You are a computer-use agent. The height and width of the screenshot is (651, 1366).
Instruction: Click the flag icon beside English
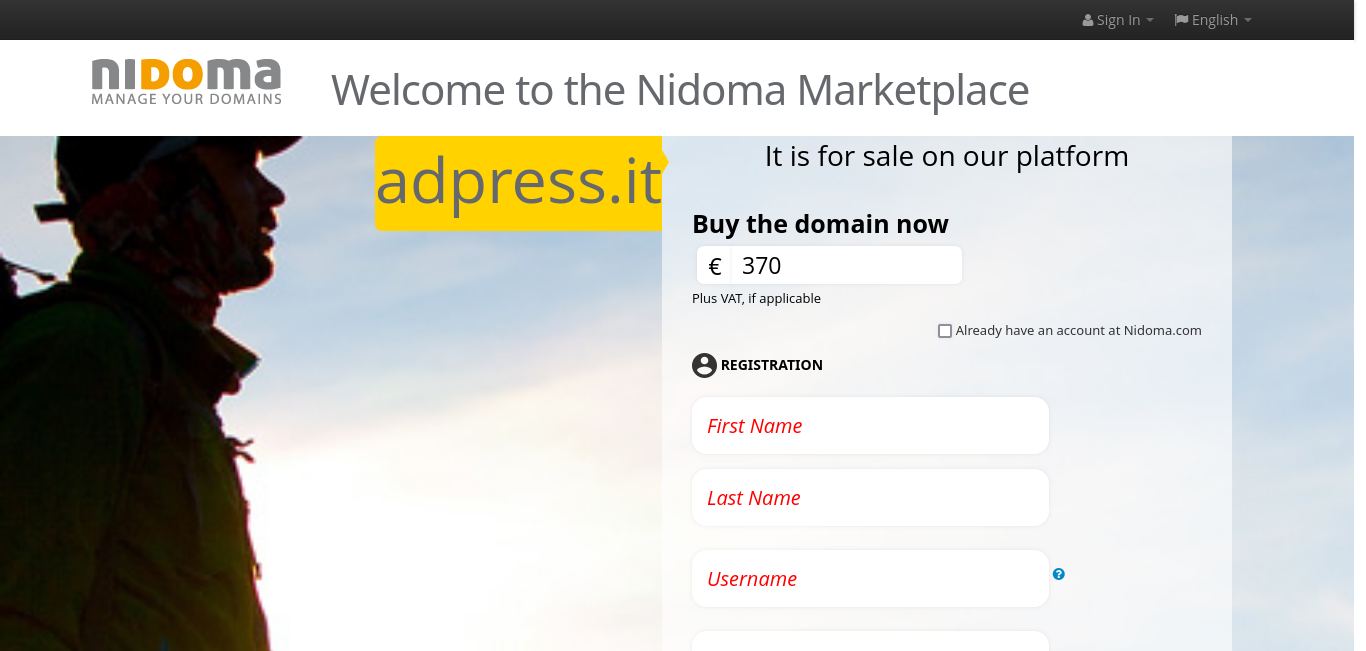[1181, 20]
